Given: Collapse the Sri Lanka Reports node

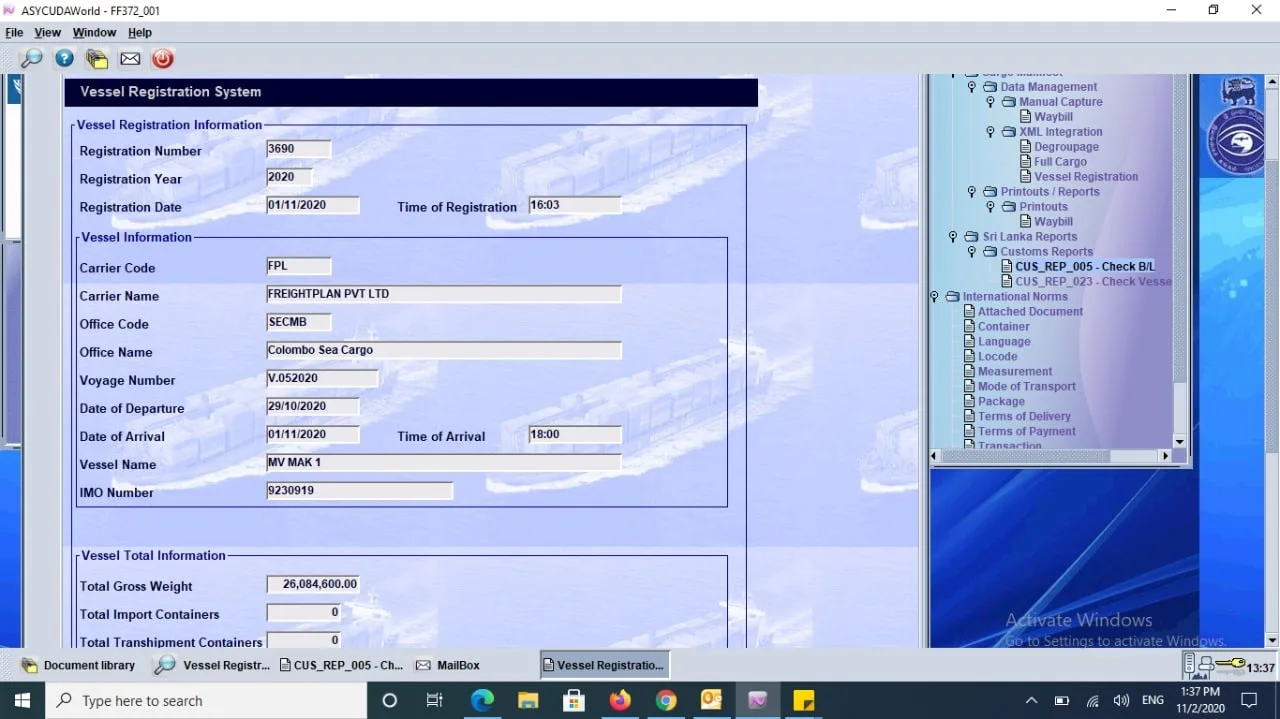Looking at the screenshot, I should tap(953, 237).
